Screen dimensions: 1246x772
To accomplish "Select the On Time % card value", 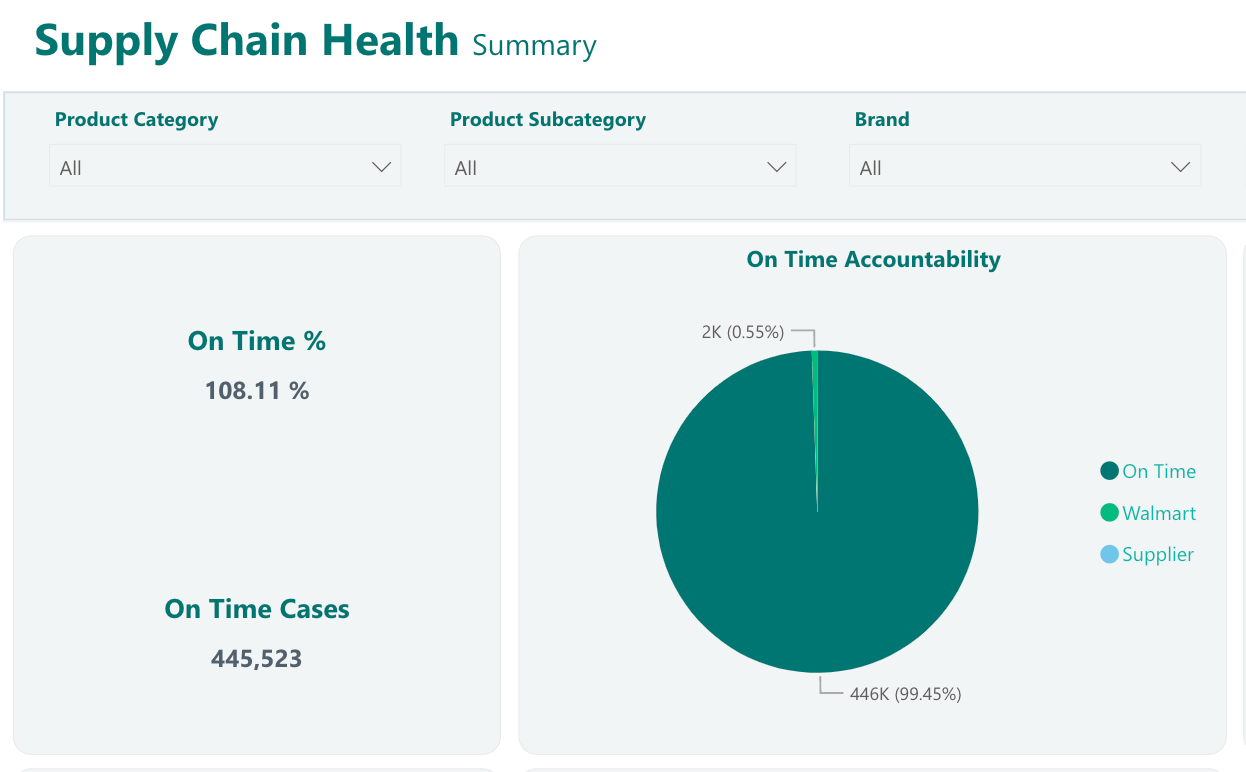I will [257, 390].
